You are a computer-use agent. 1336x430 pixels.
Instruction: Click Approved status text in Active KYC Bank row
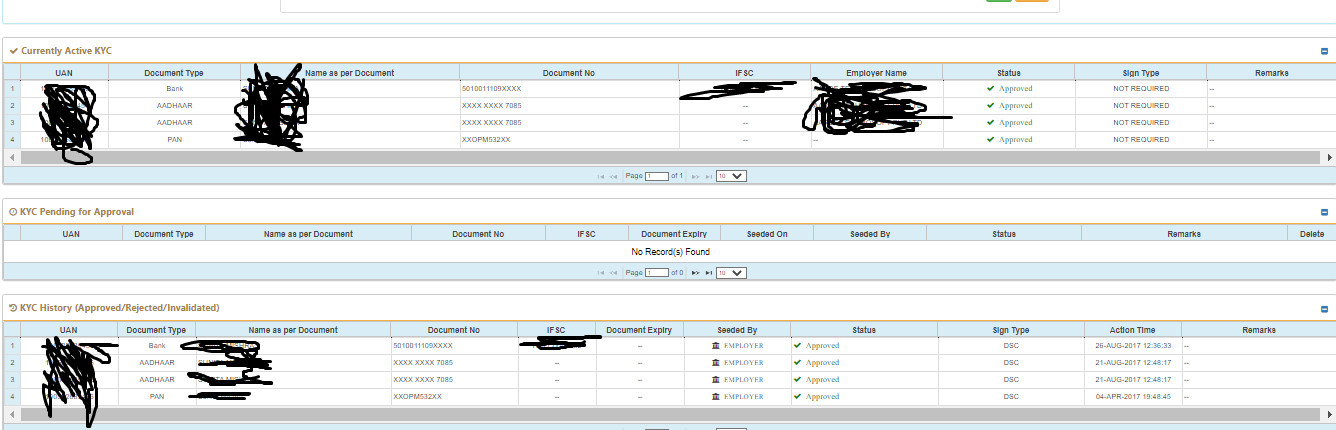click(x=1015, y=89)
